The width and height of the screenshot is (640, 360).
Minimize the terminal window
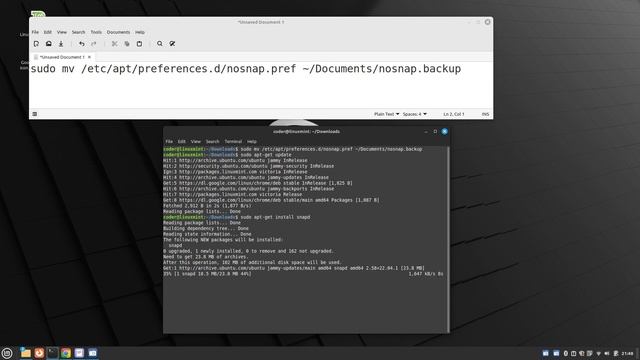pos(426,131)
